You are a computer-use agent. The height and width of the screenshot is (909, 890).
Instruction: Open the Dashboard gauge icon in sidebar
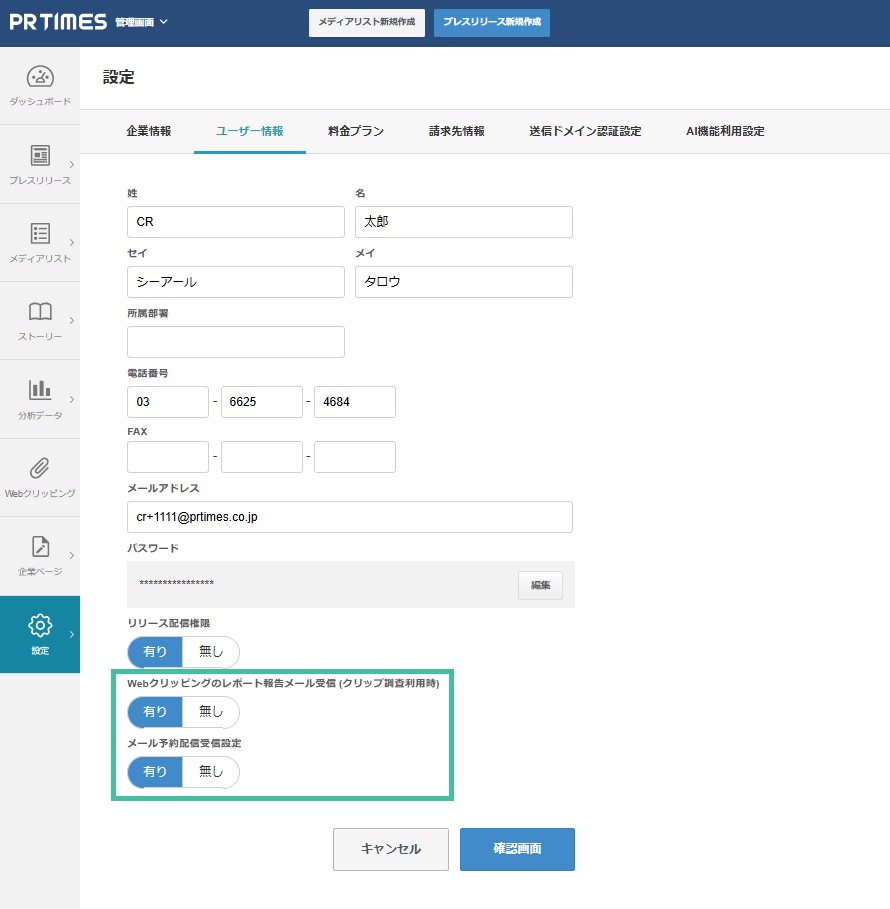click(40, 77)
